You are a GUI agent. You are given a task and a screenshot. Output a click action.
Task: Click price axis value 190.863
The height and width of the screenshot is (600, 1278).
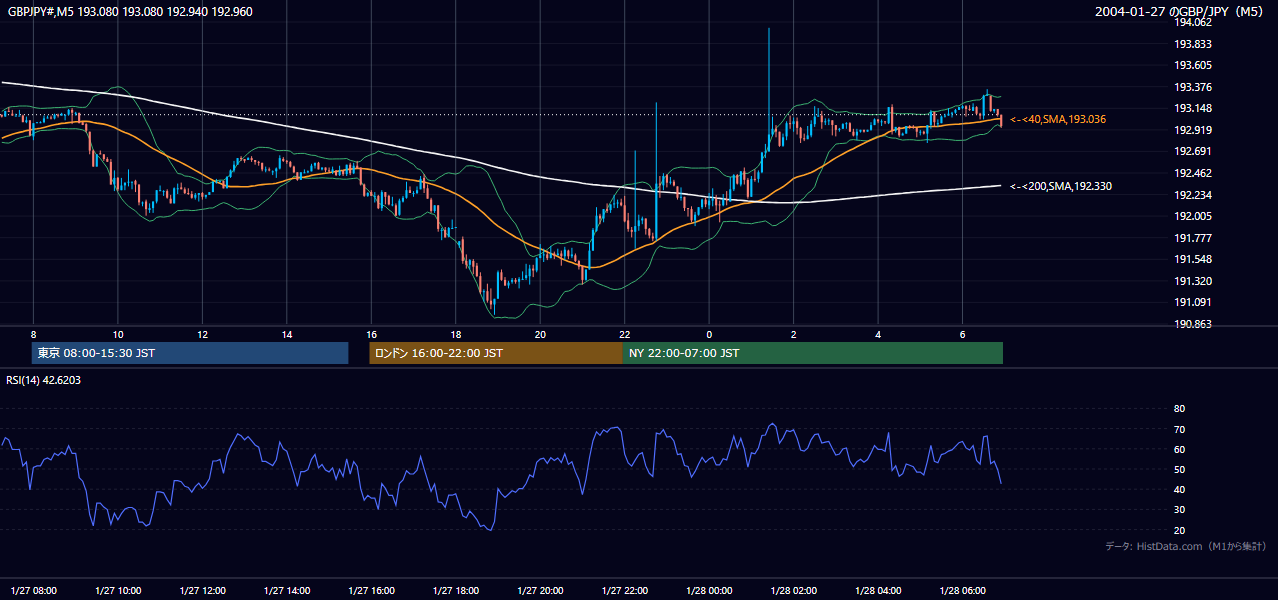pyautogui.click(x=1192, y=324)
